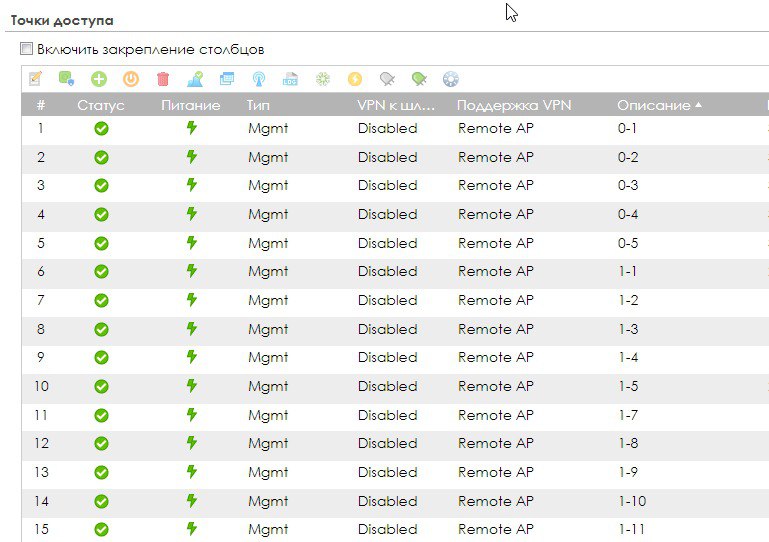Select description cell 1-8

(628, 443)
